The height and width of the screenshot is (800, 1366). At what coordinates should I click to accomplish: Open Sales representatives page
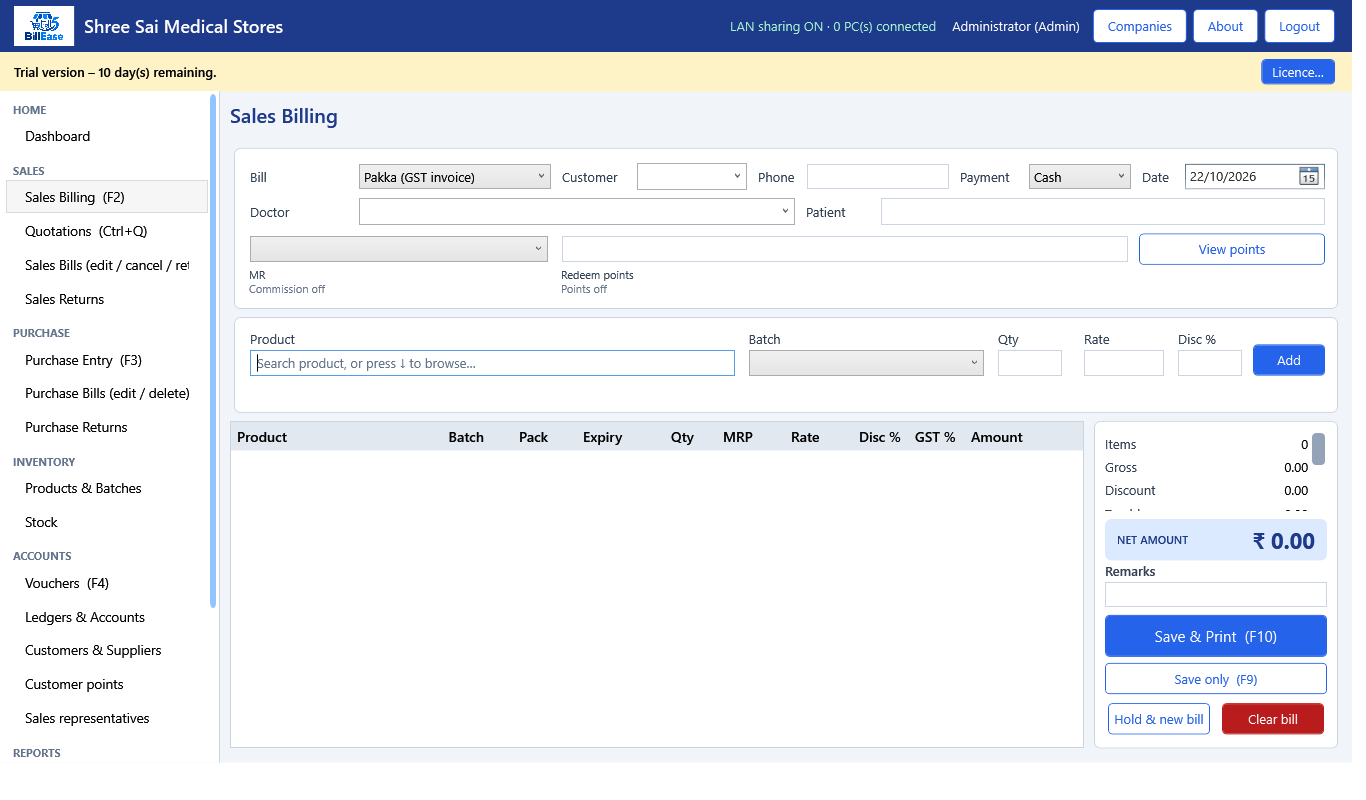107,718
